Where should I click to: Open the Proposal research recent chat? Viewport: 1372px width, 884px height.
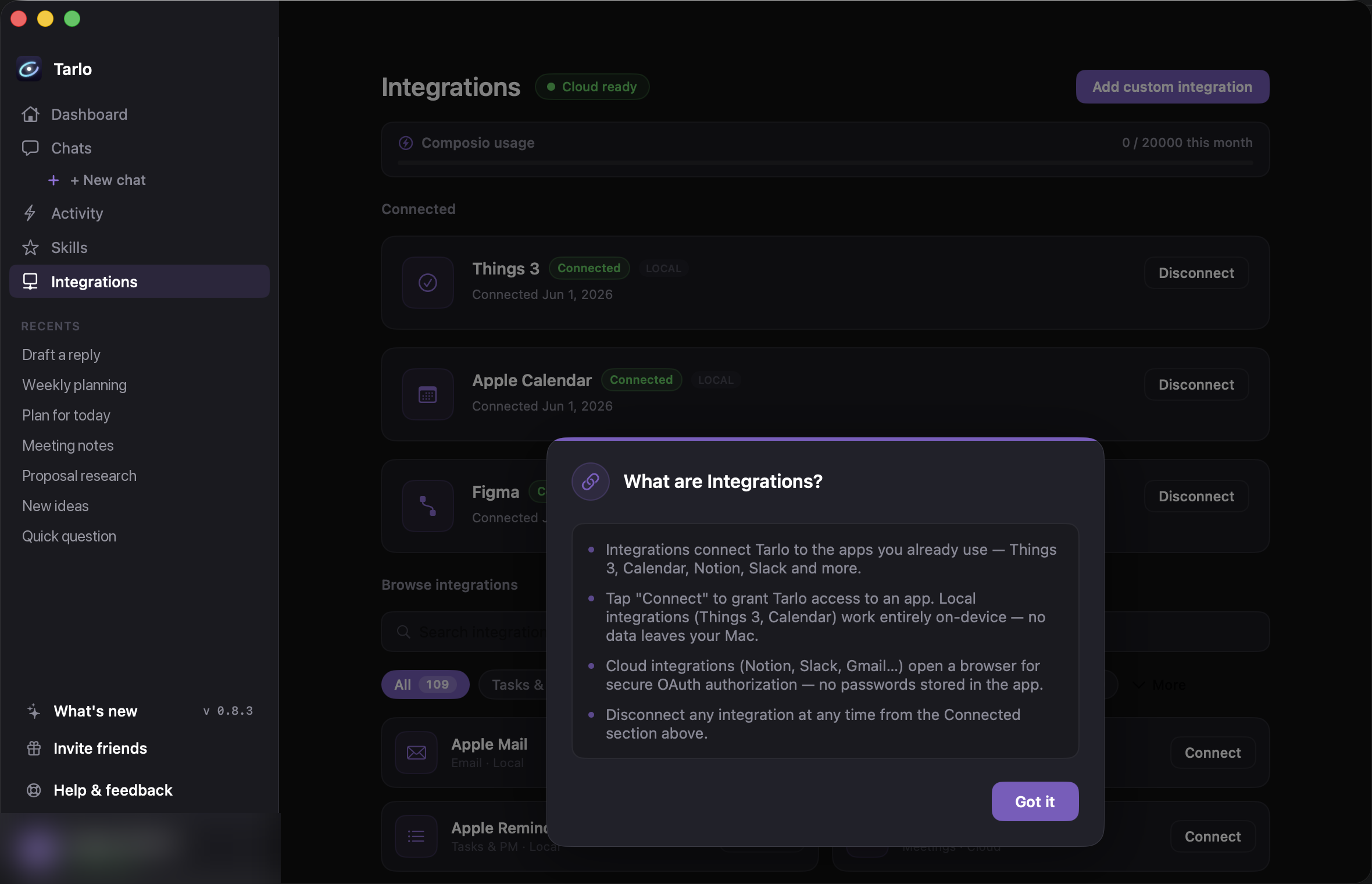79,476
